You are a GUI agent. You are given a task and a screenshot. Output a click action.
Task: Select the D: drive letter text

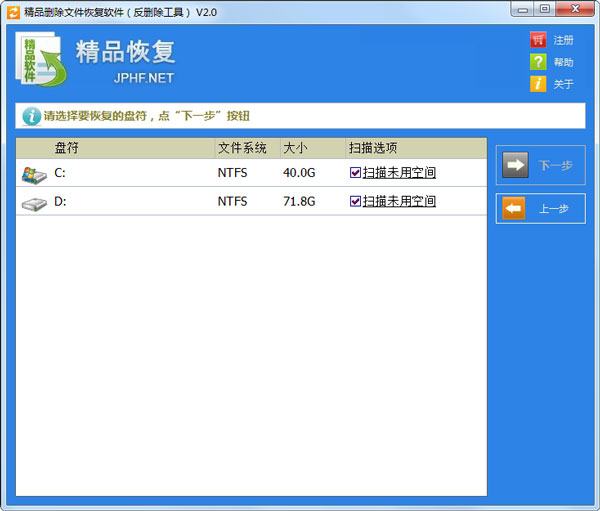click(60, 201)
